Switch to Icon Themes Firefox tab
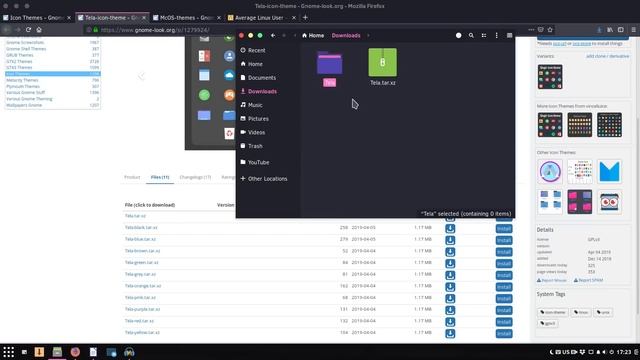640x360 pixels. coord(36,18)
